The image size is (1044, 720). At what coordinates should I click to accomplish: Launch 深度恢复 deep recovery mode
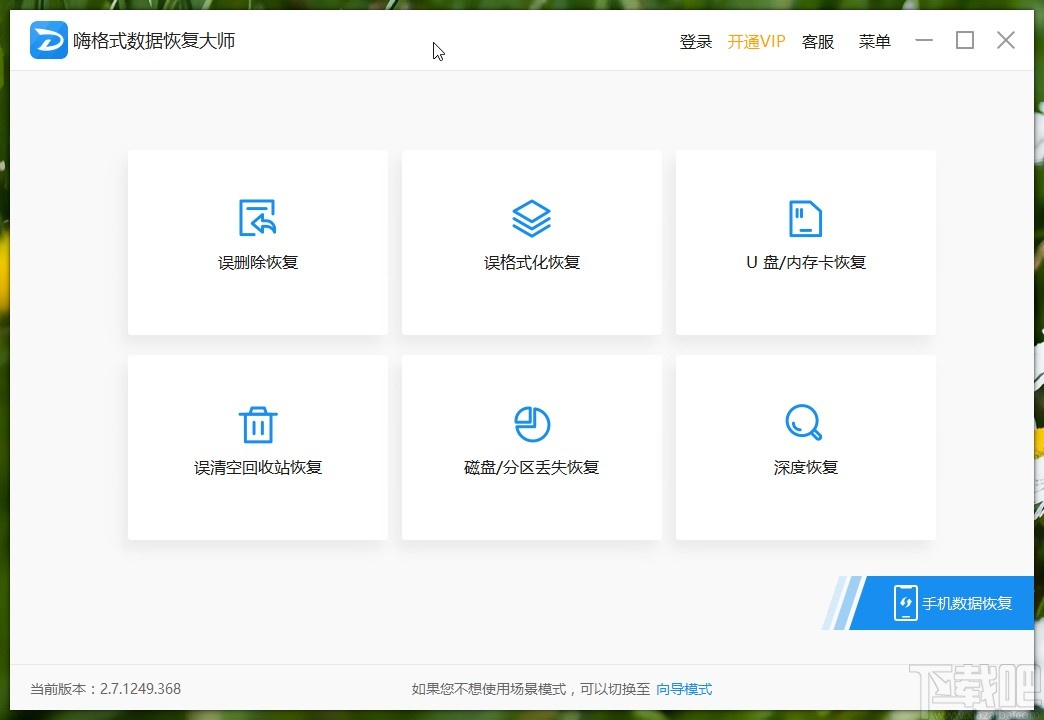[x=805, y=447]
